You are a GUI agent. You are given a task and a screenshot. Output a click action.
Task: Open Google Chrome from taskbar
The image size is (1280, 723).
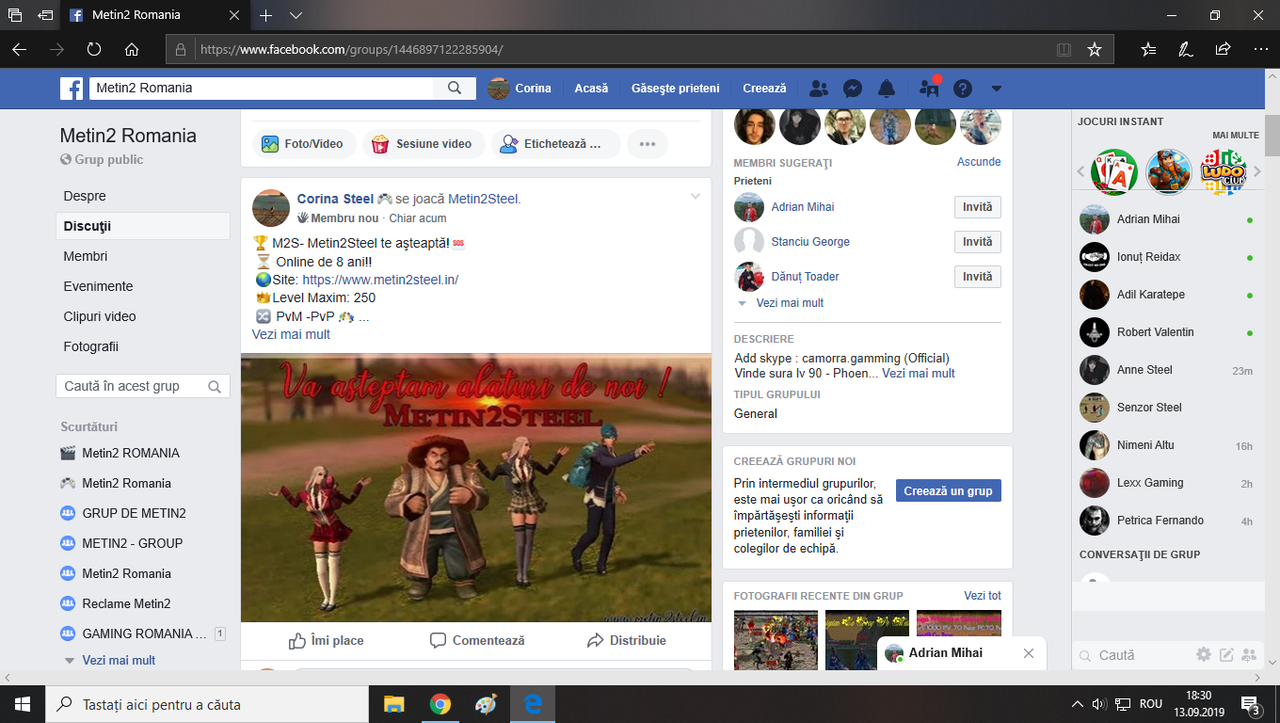pyautogui.click(x=440, y=704)
